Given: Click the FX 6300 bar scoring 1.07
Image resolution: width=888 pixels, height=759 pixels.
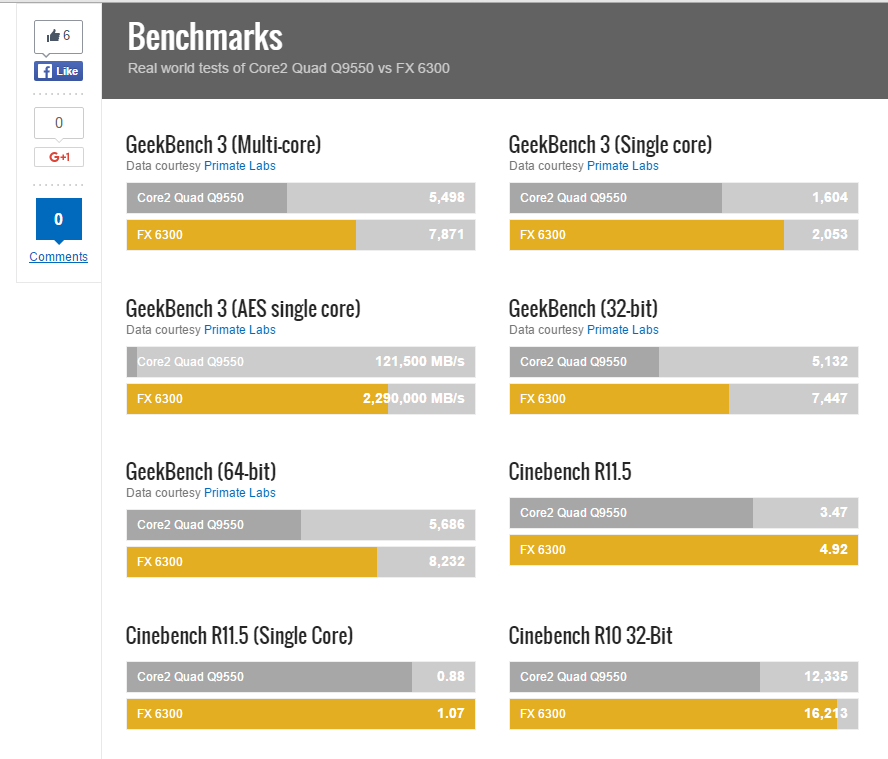Looking at the screenshot, I should 301,714.
